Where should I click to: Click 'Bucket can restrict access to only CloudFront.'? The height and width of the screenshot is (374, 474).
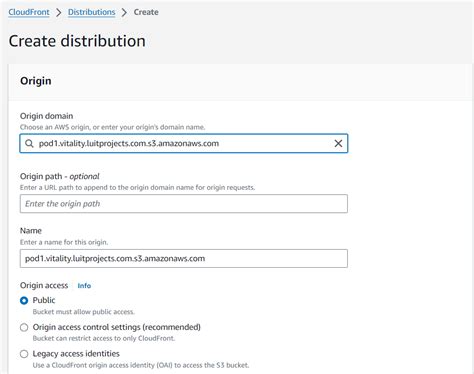click(104, 338)
